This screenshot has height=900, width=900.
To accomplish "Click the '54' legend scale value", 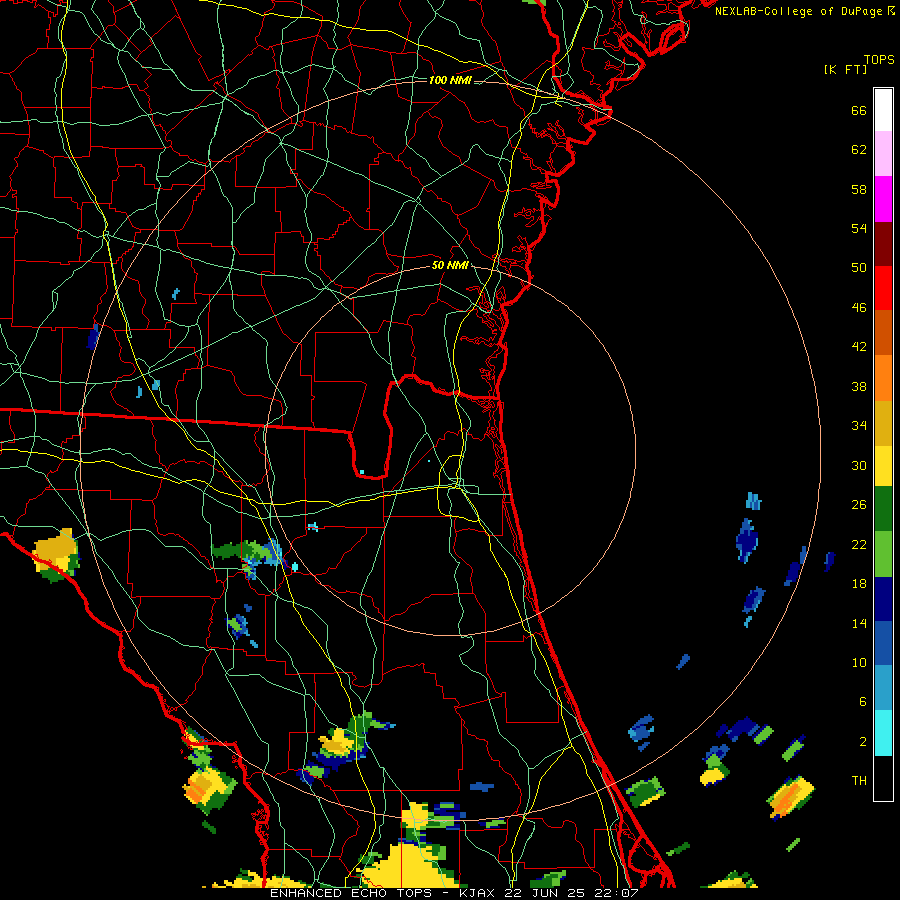I will point(859,228).
